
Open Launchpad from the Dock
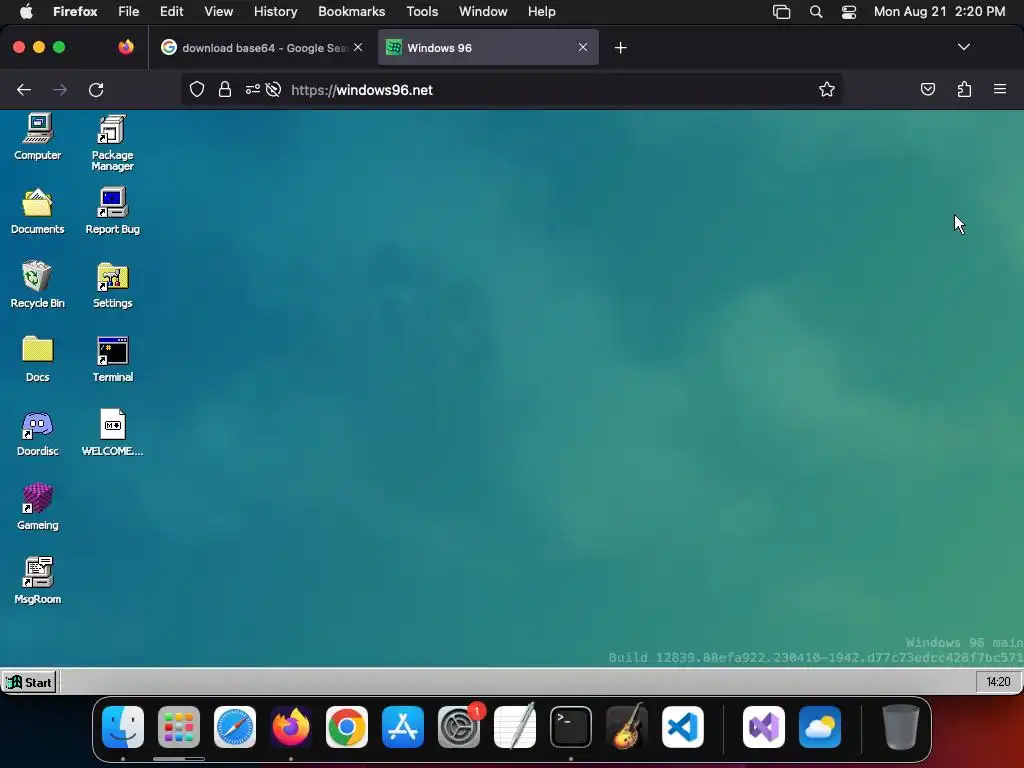179,727
